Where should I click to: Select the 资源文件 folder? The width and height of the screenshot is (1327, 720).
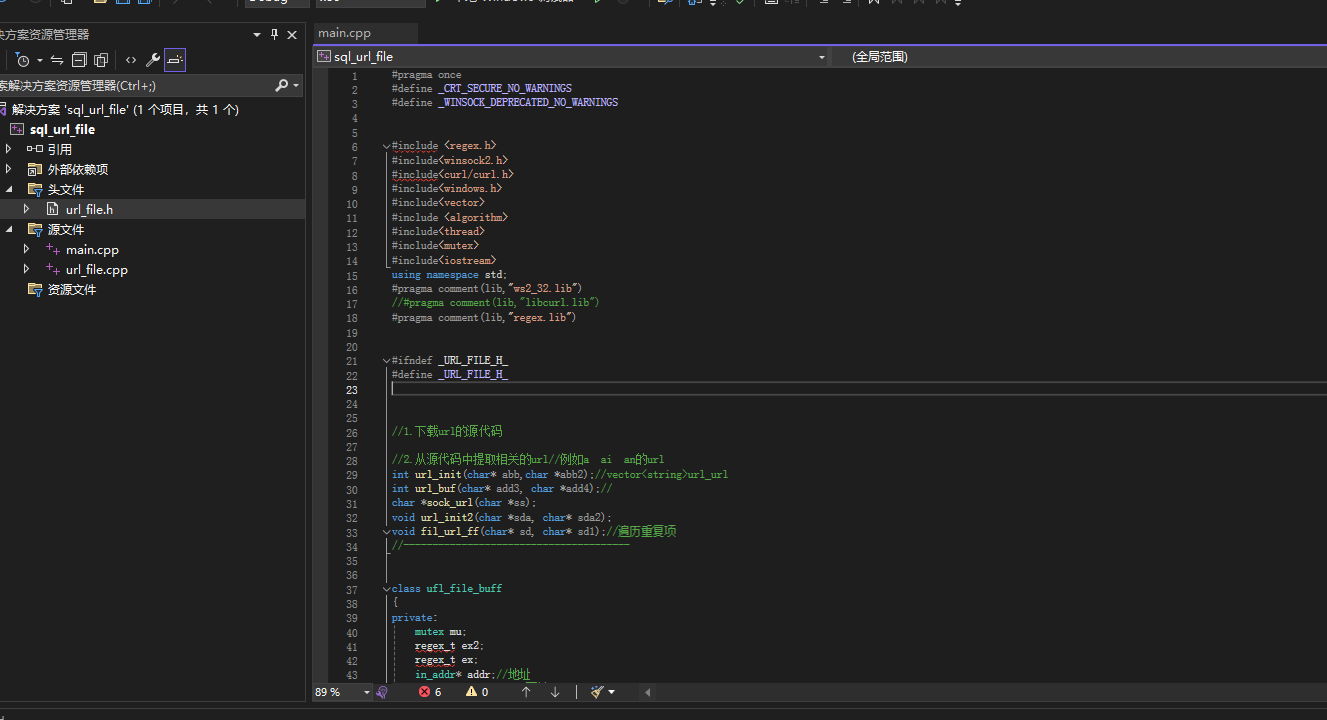[x=72, y=290]
